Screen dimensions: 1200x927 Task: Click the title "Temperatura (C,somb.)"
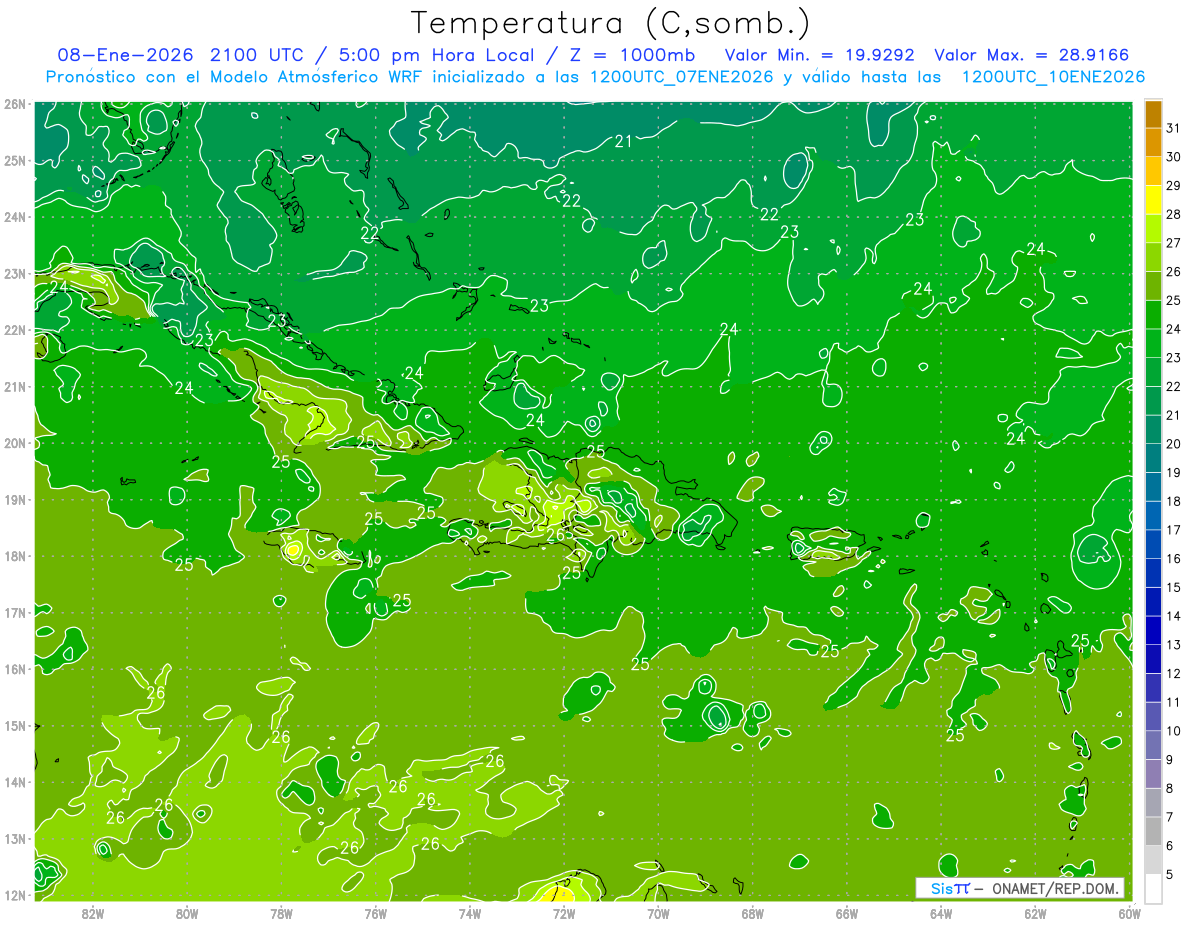[610, 23]
